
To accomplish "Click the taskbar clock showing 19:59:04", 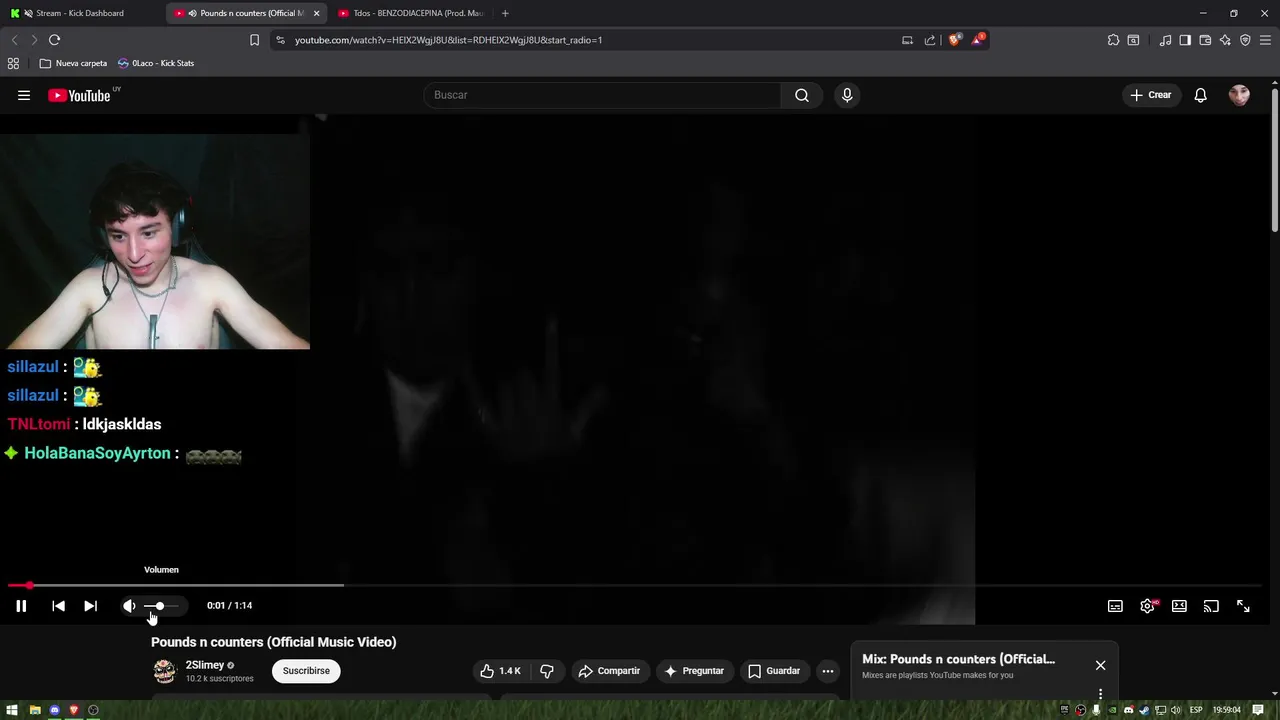I will click(x=1227, y=710).
